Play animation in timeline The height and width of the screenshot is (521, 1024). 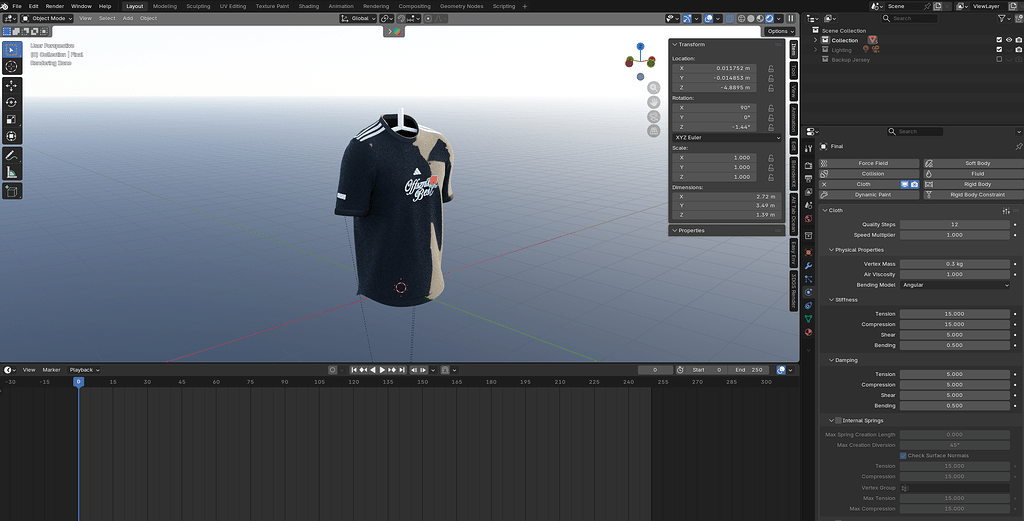coord(383,370)
